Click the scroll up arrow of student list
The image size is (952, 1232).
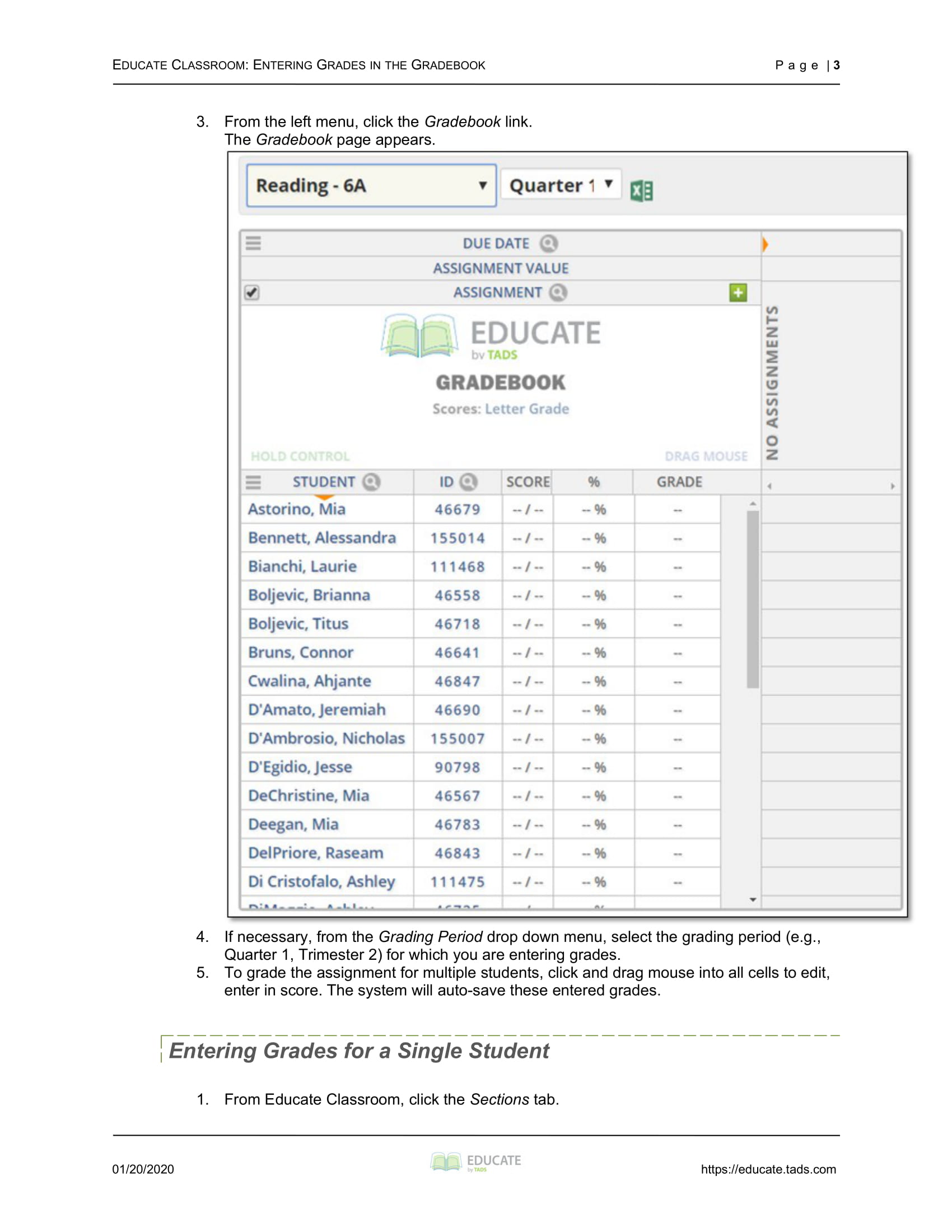coord(752,503)
